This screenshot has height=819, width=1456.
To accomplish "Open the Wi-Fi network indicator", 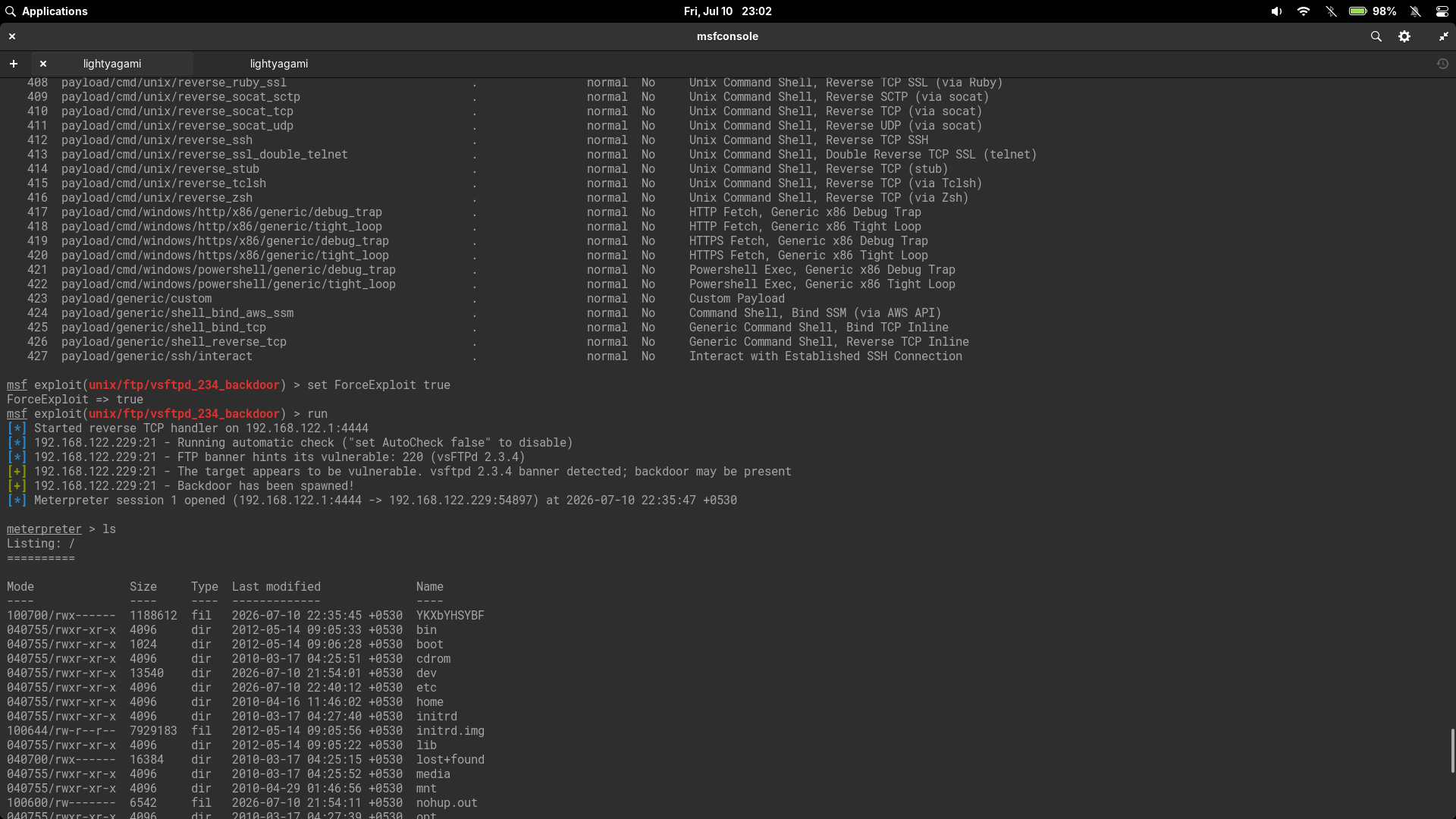I will [1304, 11].
